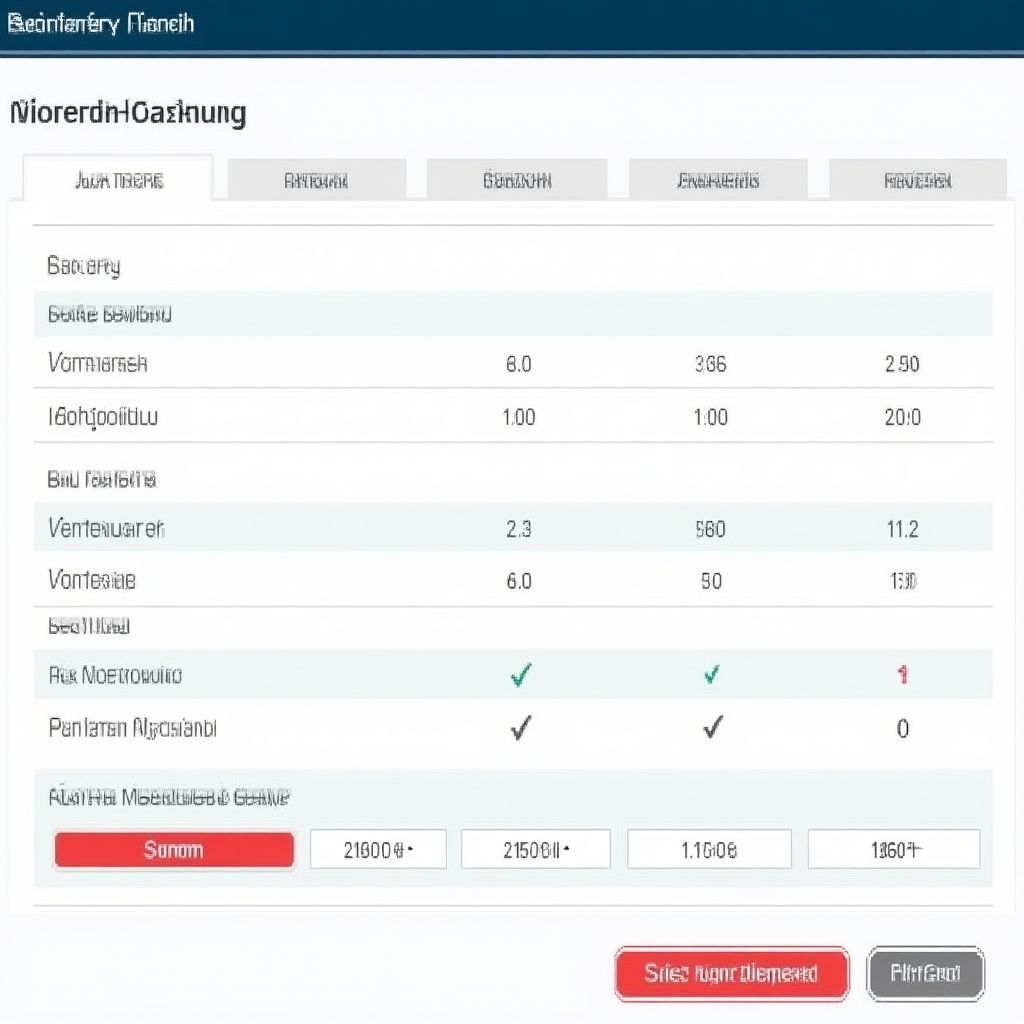Screen dimensions: 1024x1024
Task: Switch to the second tab "Rhtoan"
Action: point(316,181)
